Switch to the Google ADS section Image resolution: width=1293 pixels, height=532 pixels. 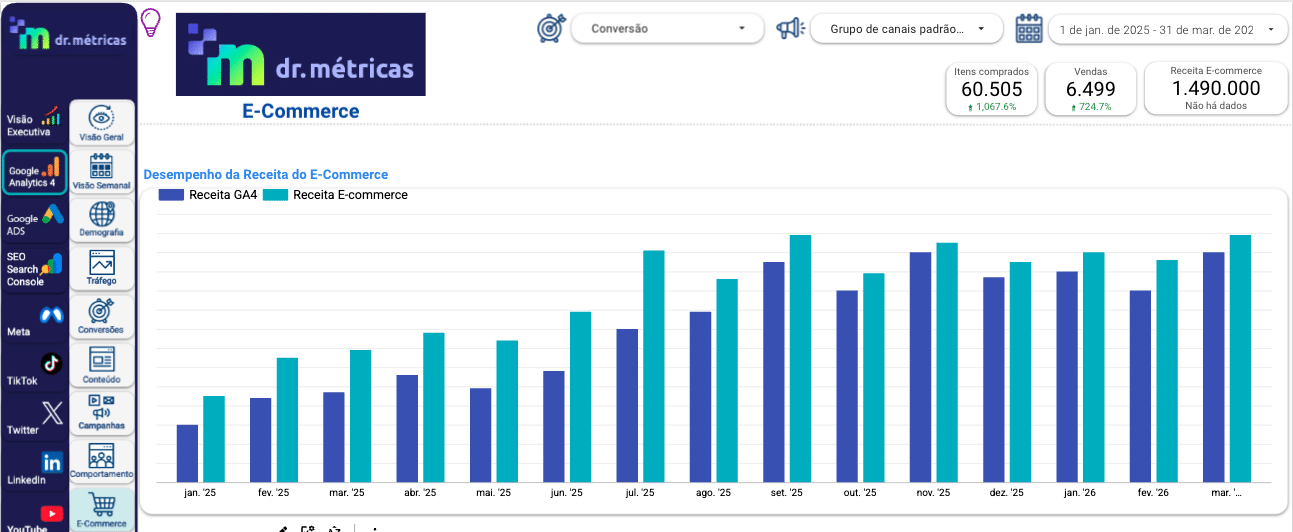pos(34,220)
